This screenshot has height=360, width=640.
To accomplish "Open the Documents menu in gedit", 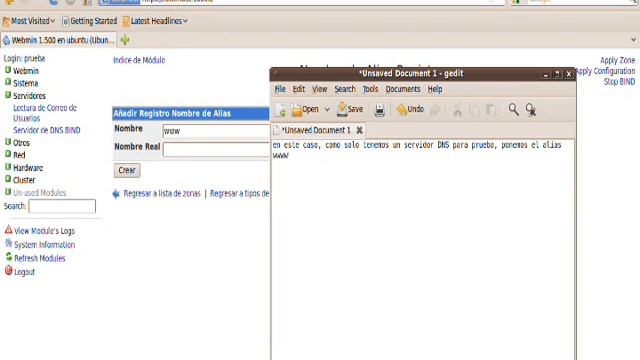I will (403, 89).
